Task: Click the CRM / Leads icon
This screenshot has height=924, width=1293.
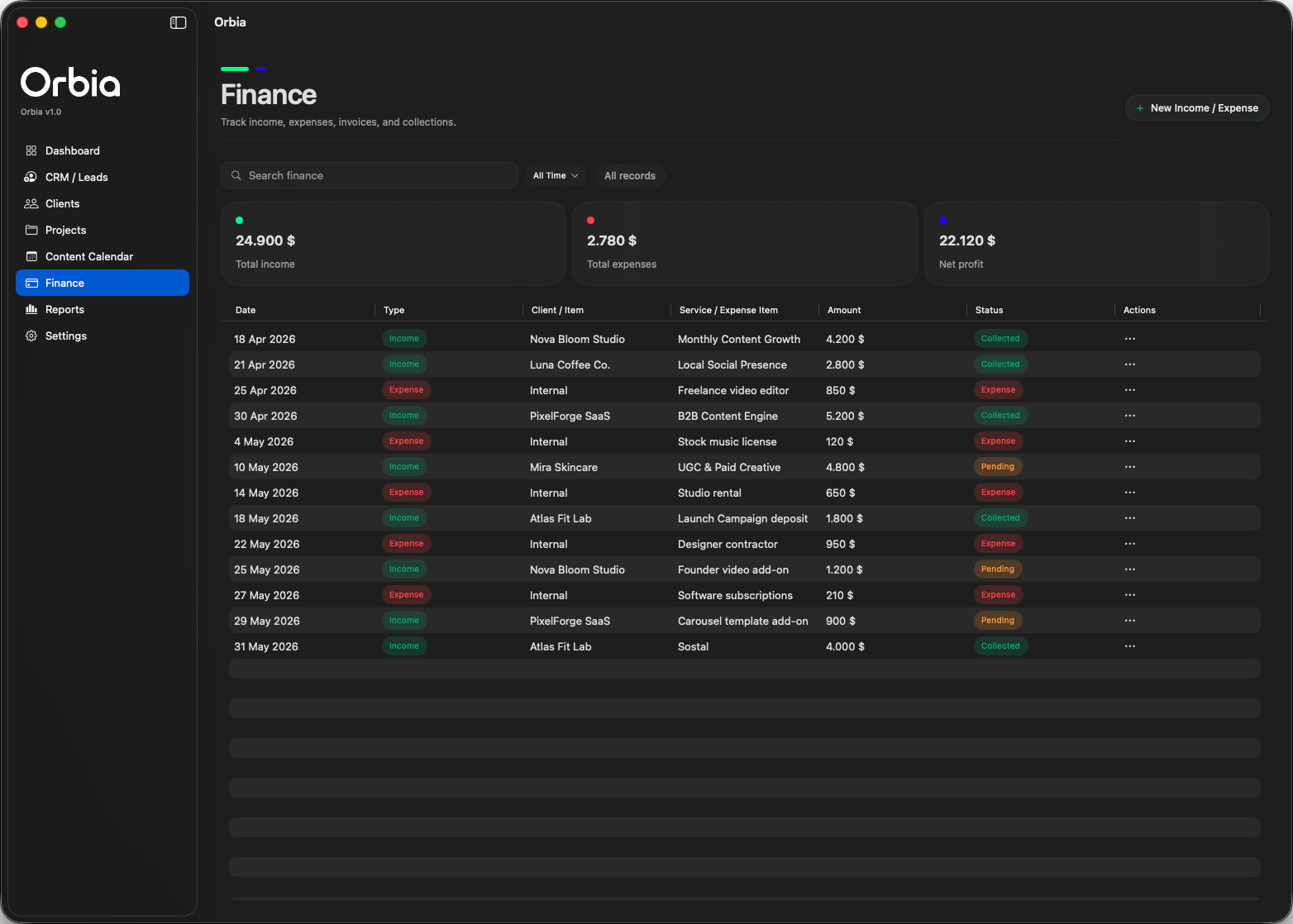Action: tap(31, 177)
